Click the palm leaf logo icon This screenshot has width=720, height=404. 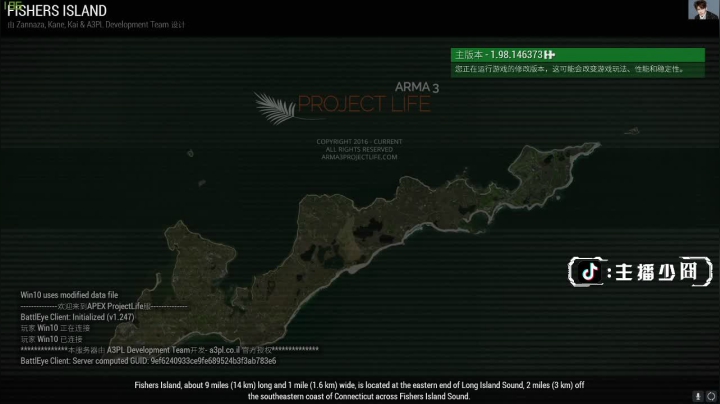[275, 108]
